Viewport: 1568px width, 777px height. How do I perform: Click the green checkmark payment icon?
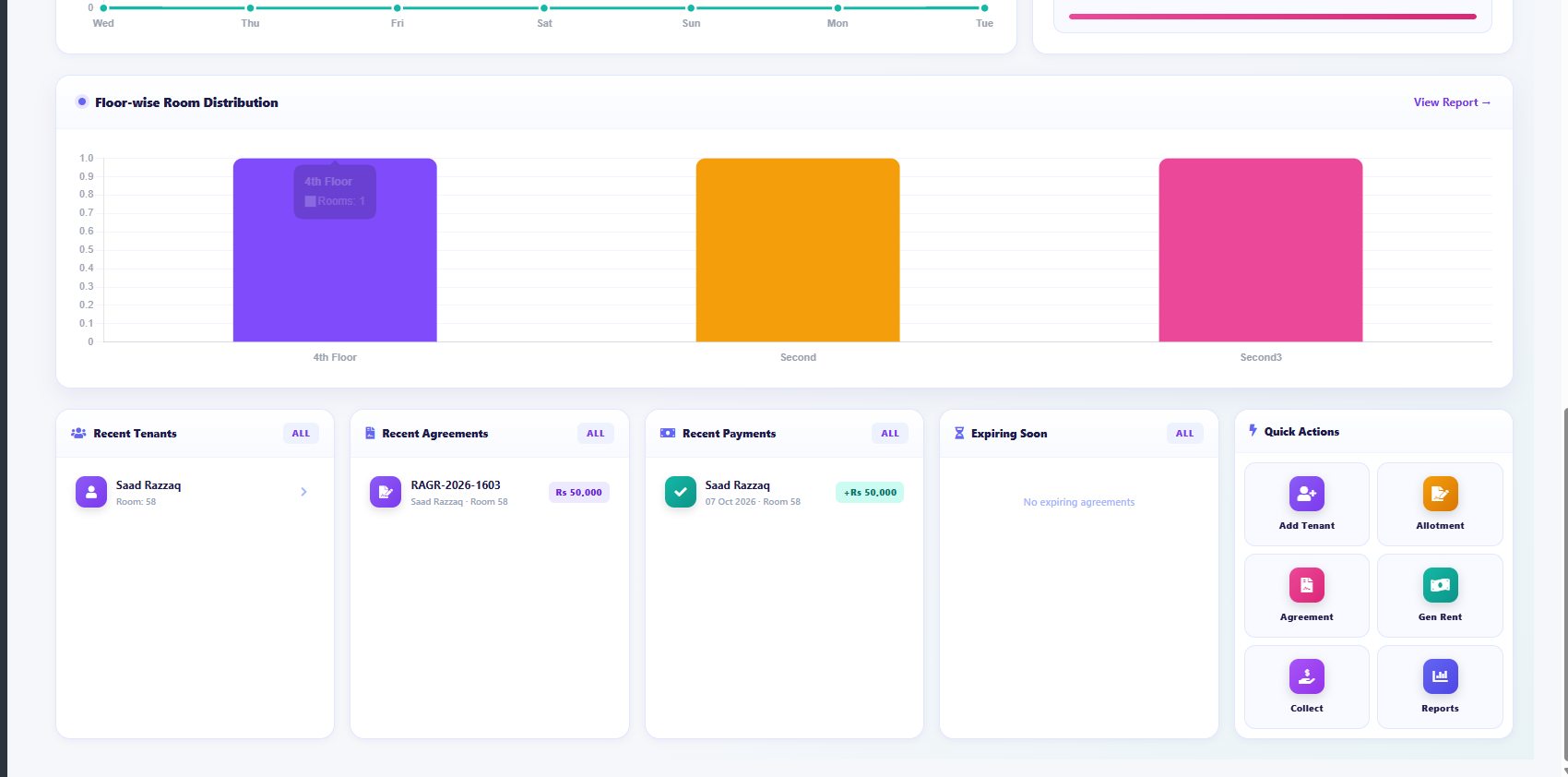tap(681, 492)
